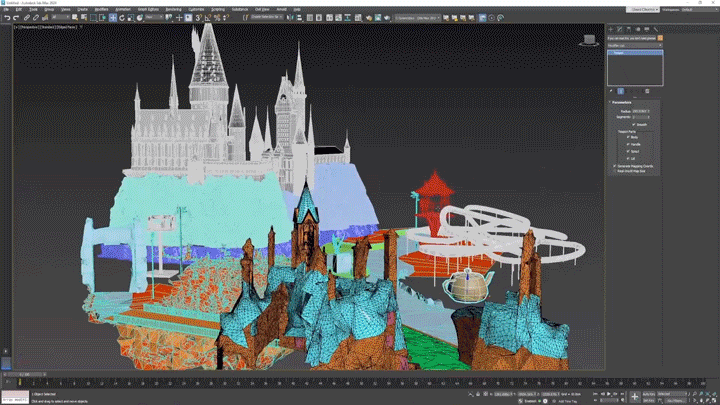The image size is (720, 405).
Task: Select the Move transform tool
Action: click(113, 17)
